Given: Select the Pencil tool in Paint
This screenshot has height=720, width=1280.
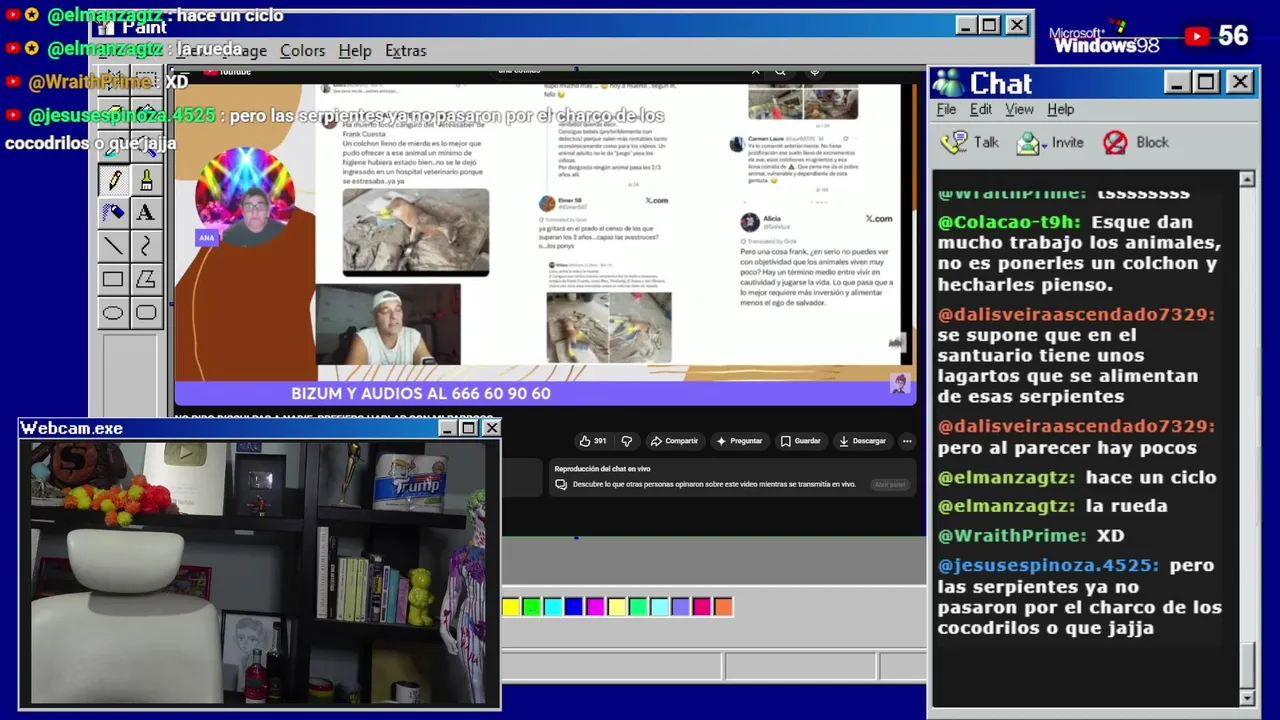Looking at the screenshot, I should 113,181.
